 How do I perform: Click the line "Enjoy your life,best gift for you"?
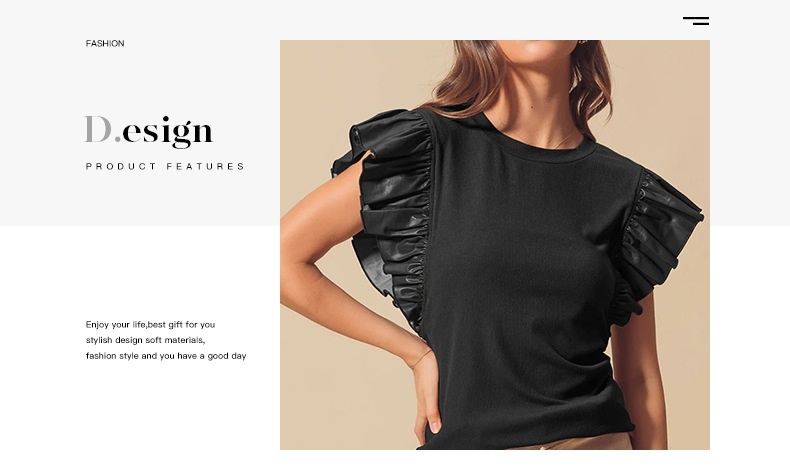(150, 324)
